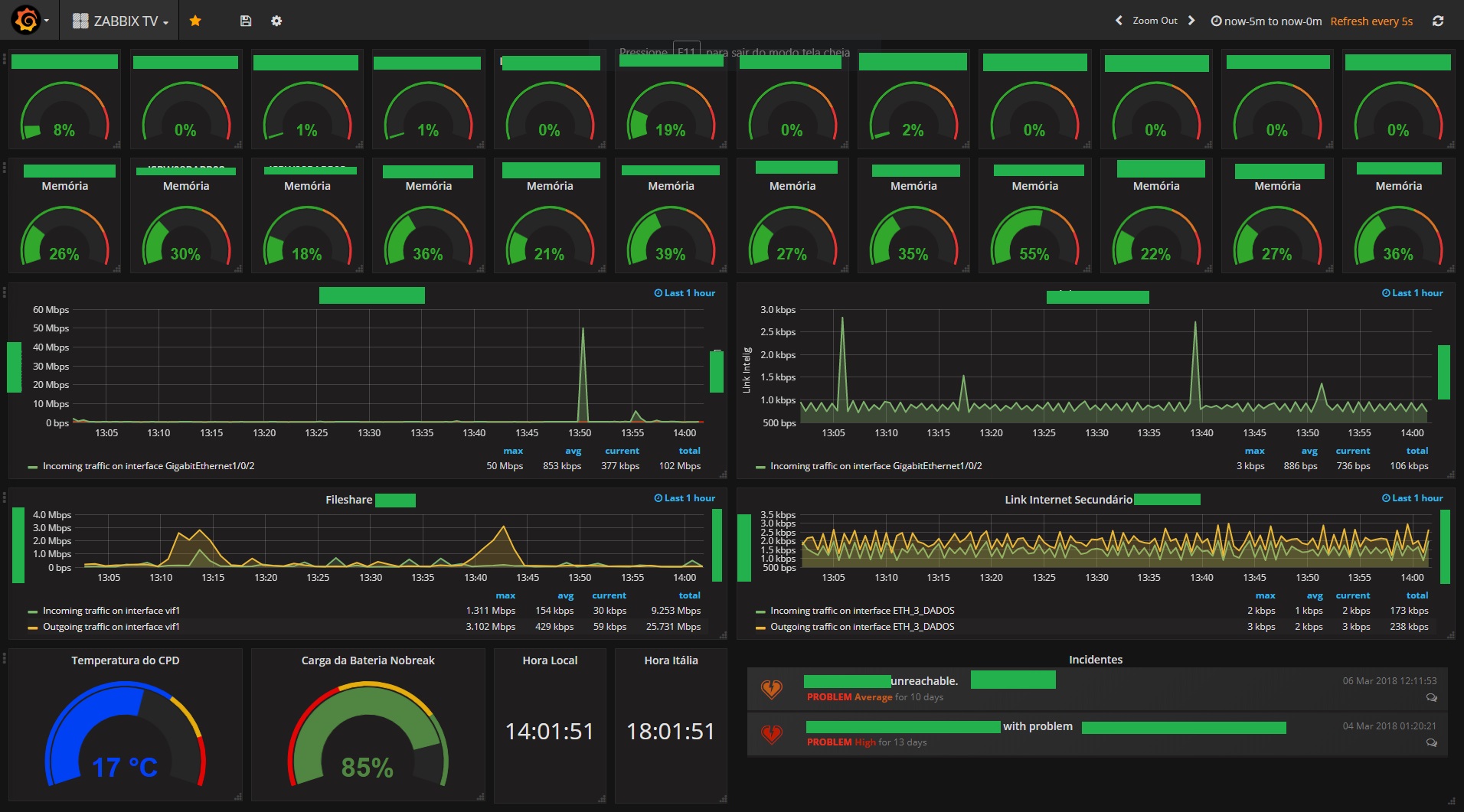Image resolution: width=1464 pixels, height=812 pixels.
Task: Open the Carga da Bateria Nobreak panel title
Action: click(x=368, y=660)
